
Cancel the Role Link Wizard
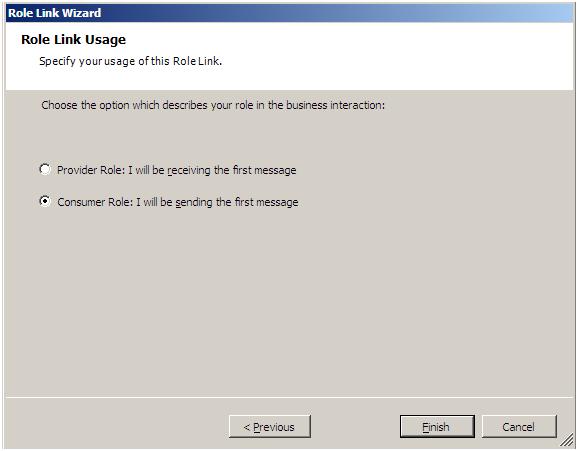click(x=519, y=427)
